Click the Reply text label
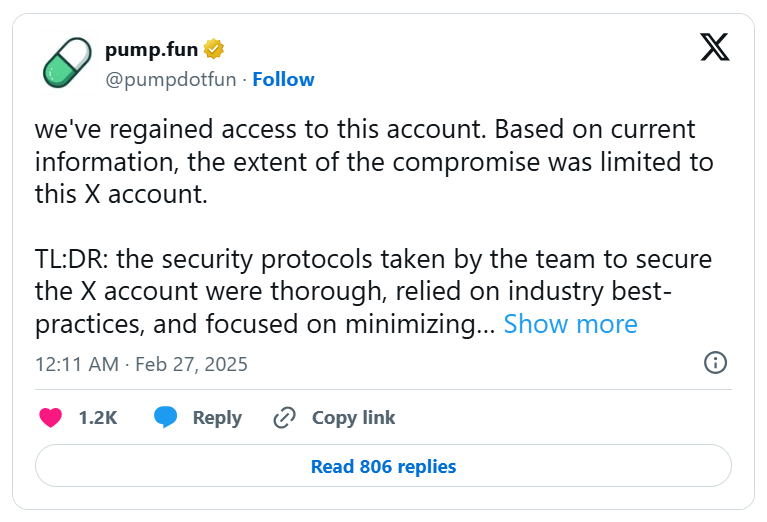Image resolution: width=767 pixels, height=522 pixels. pos(217,417)
